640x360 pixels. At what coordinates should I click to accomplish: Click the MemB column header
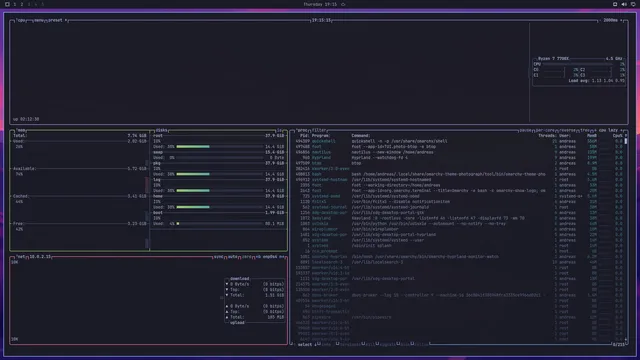pos(592,136)
